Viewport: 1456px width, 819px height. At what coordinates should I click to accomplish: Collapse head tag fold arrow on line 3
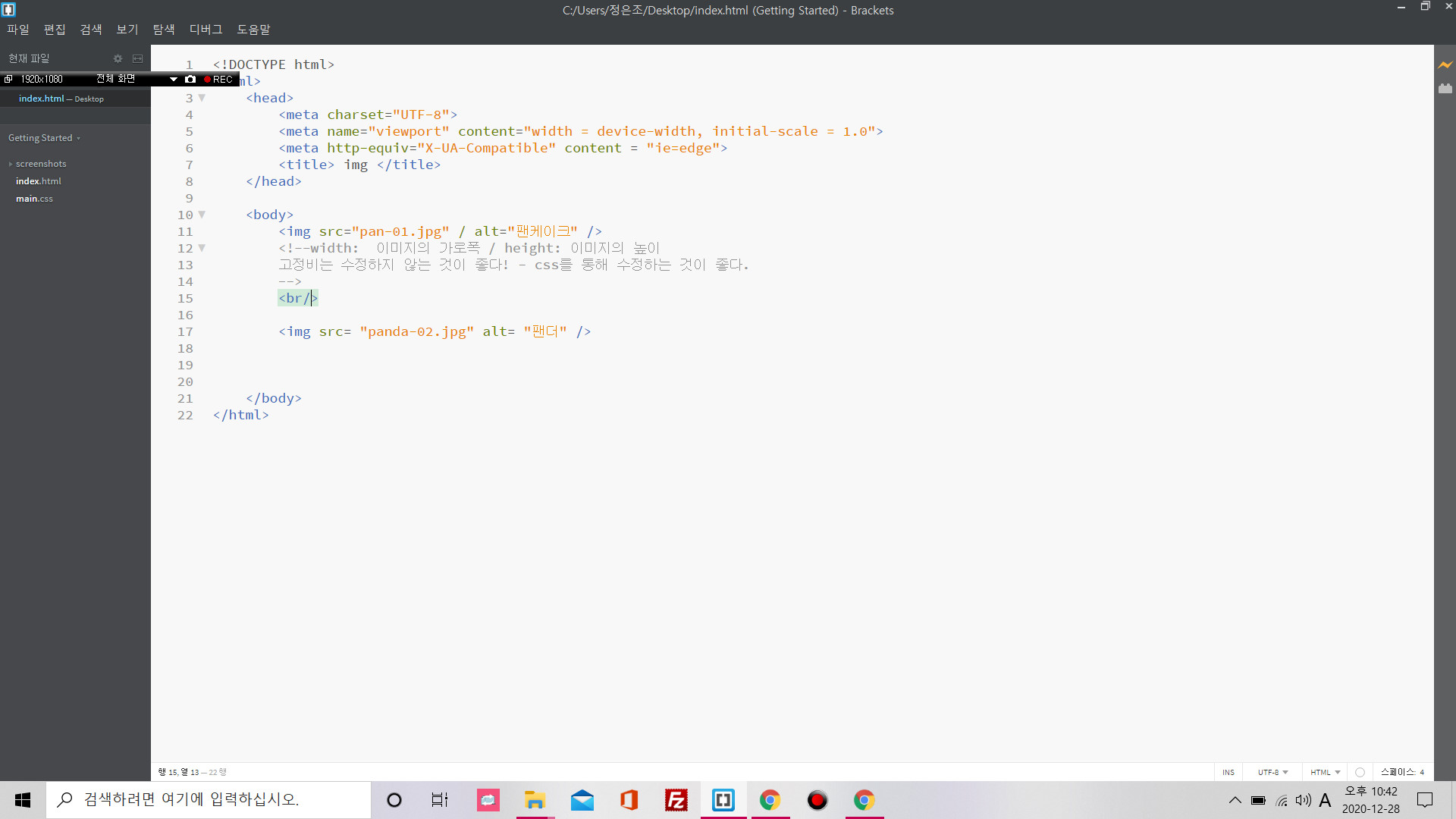(x=202, y=98)
